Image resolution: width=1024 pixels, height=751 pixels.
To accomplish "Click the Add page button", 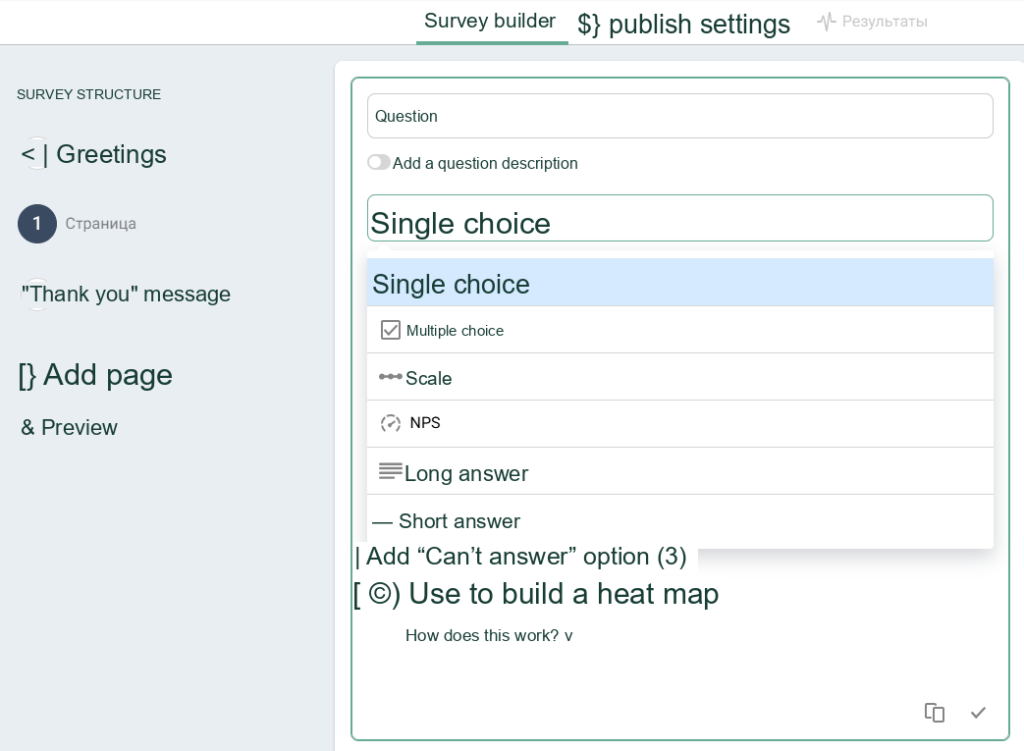I will point(95,376).
